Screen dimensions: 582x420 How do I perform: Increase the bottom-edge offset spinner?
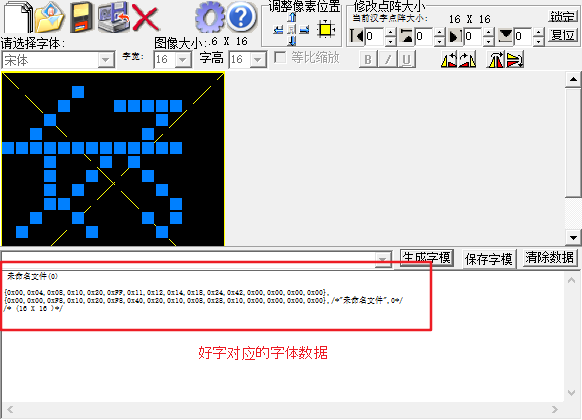point(539,33)
